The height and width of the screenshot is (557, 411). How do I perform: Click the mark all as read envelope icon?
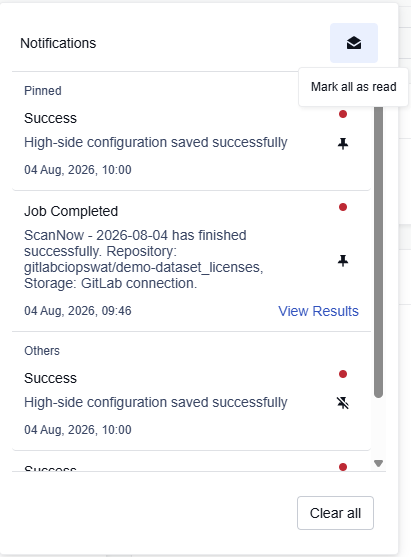coord(354,43)
